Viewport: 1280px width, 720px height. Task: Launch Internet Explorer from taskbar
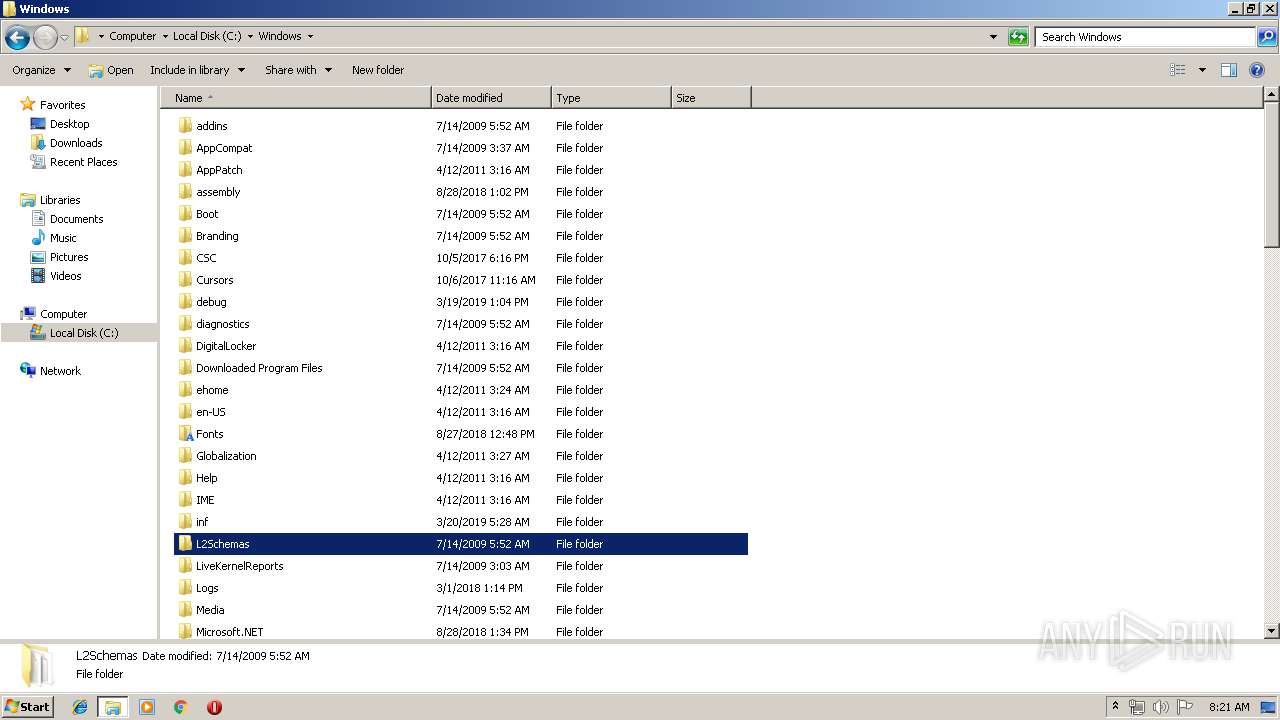[x=80, y=707]
